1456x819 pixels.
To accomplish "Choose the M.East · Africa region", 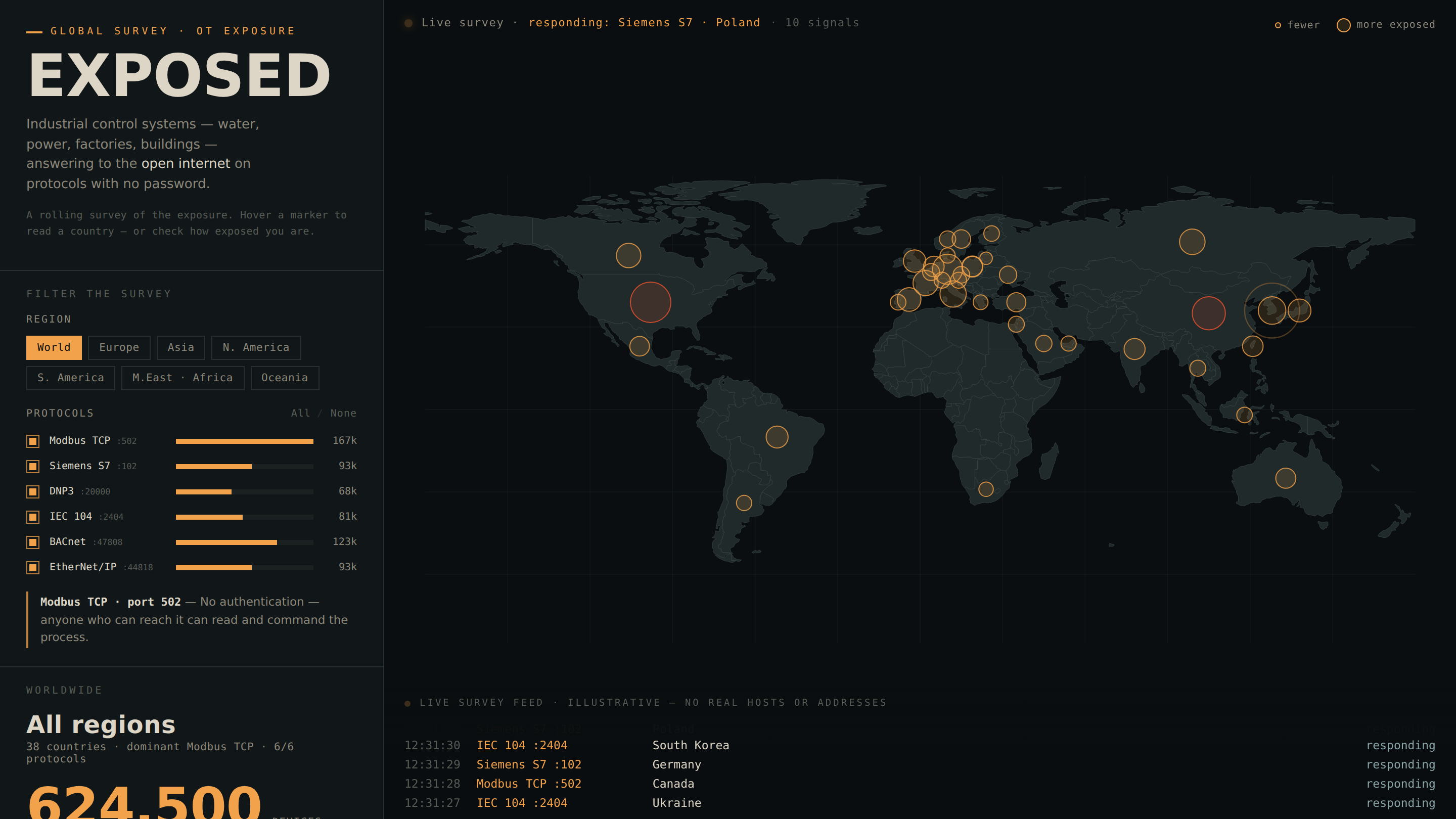I will (183, 378).
